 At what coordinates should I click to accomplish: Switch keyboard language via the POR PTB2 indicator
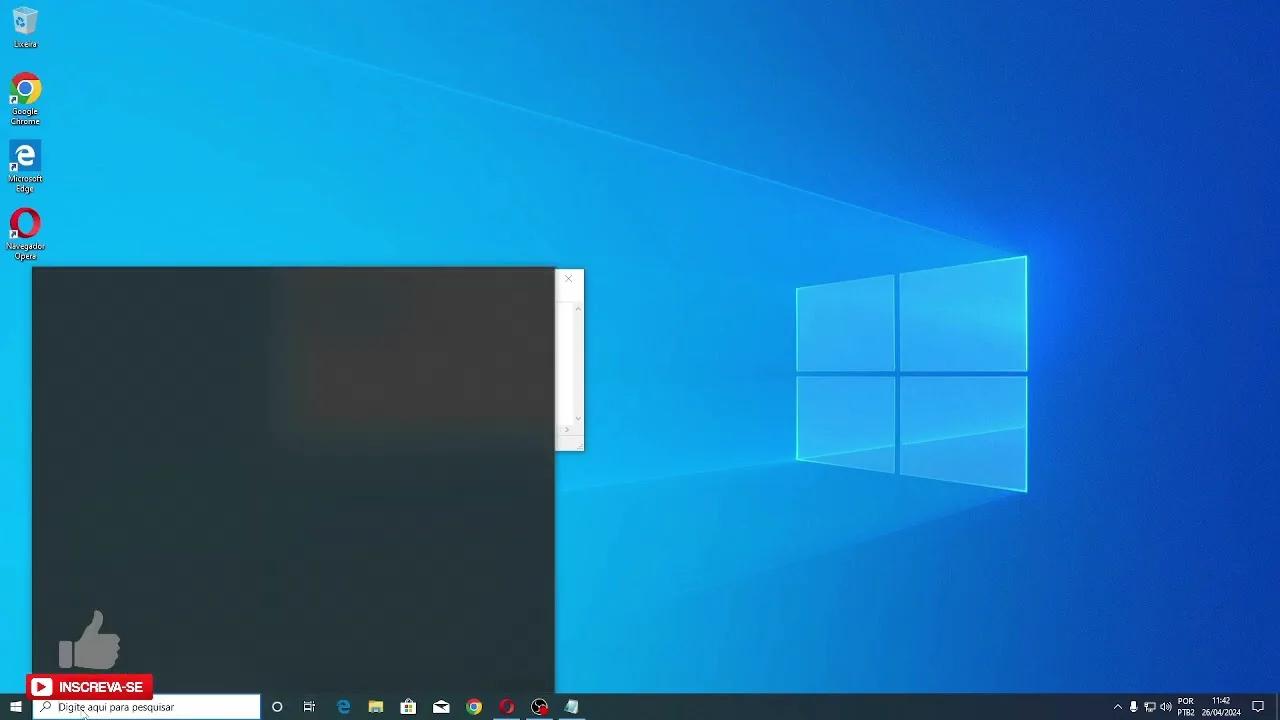click(x=1186, y=707)
